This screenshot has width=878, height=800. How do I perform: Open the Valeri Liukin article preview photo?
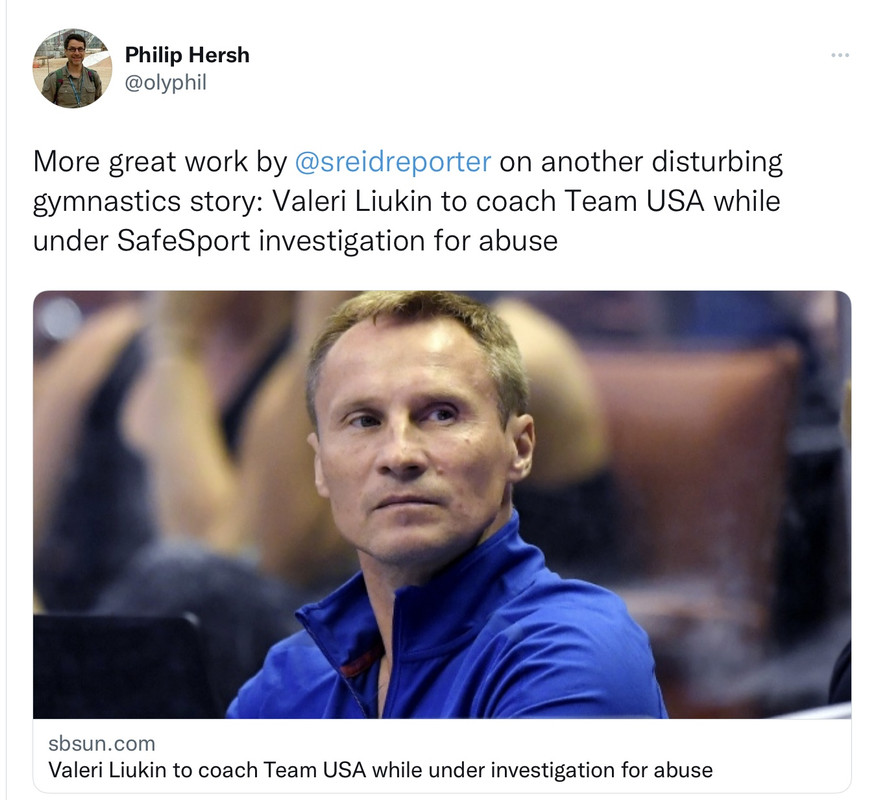[x=442, y=504]
